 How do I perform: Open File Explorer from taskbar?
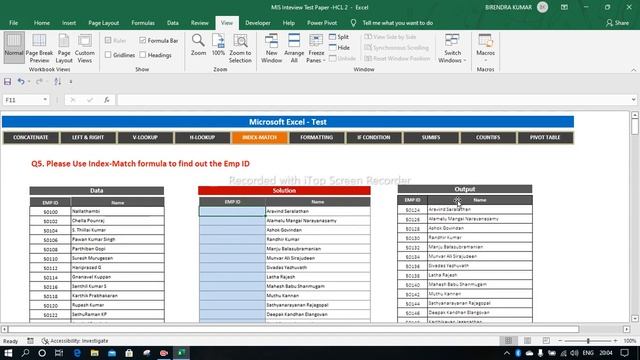(94, 353)
